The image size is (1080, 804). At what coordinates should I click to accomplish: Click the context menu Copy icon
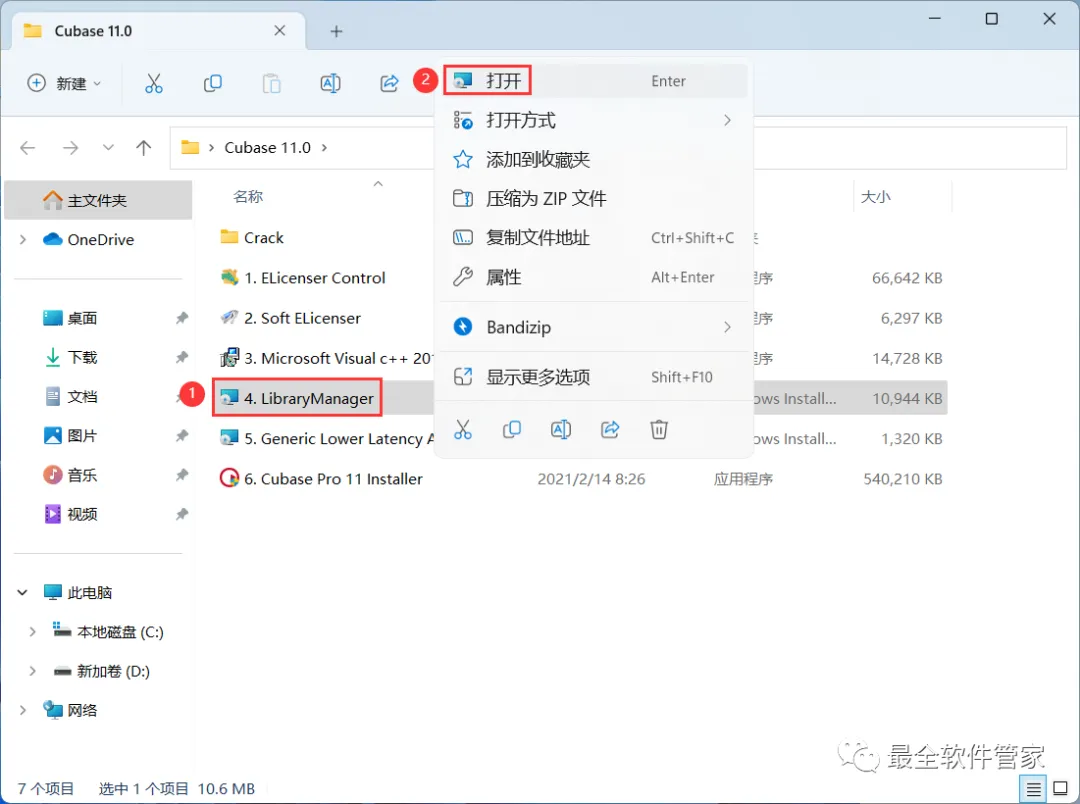[x=512, y=430]
